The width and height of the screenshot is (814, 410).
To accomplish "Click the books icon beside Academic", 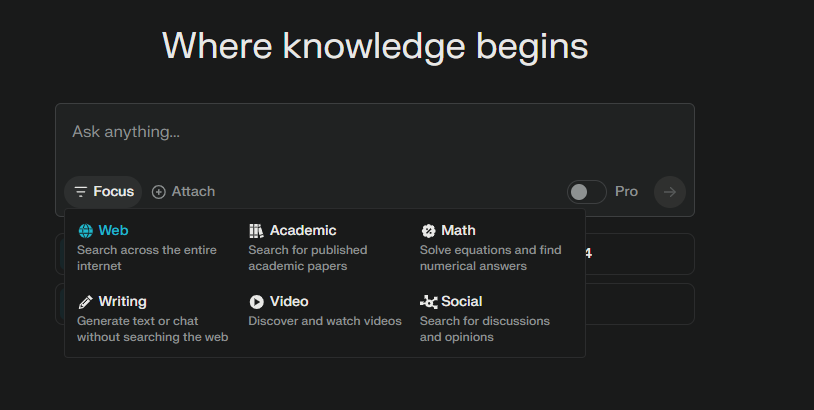I will click(256, 230).
